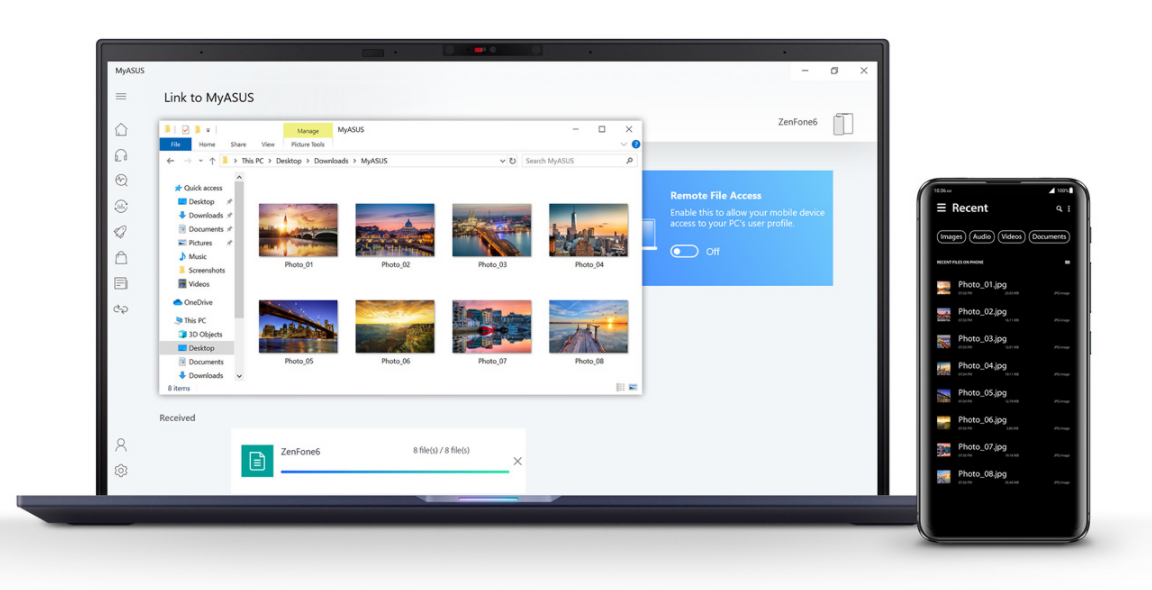Cancel the ZenFone6 transfer with the X
The image size is (1152, 590).
(517, 461)
